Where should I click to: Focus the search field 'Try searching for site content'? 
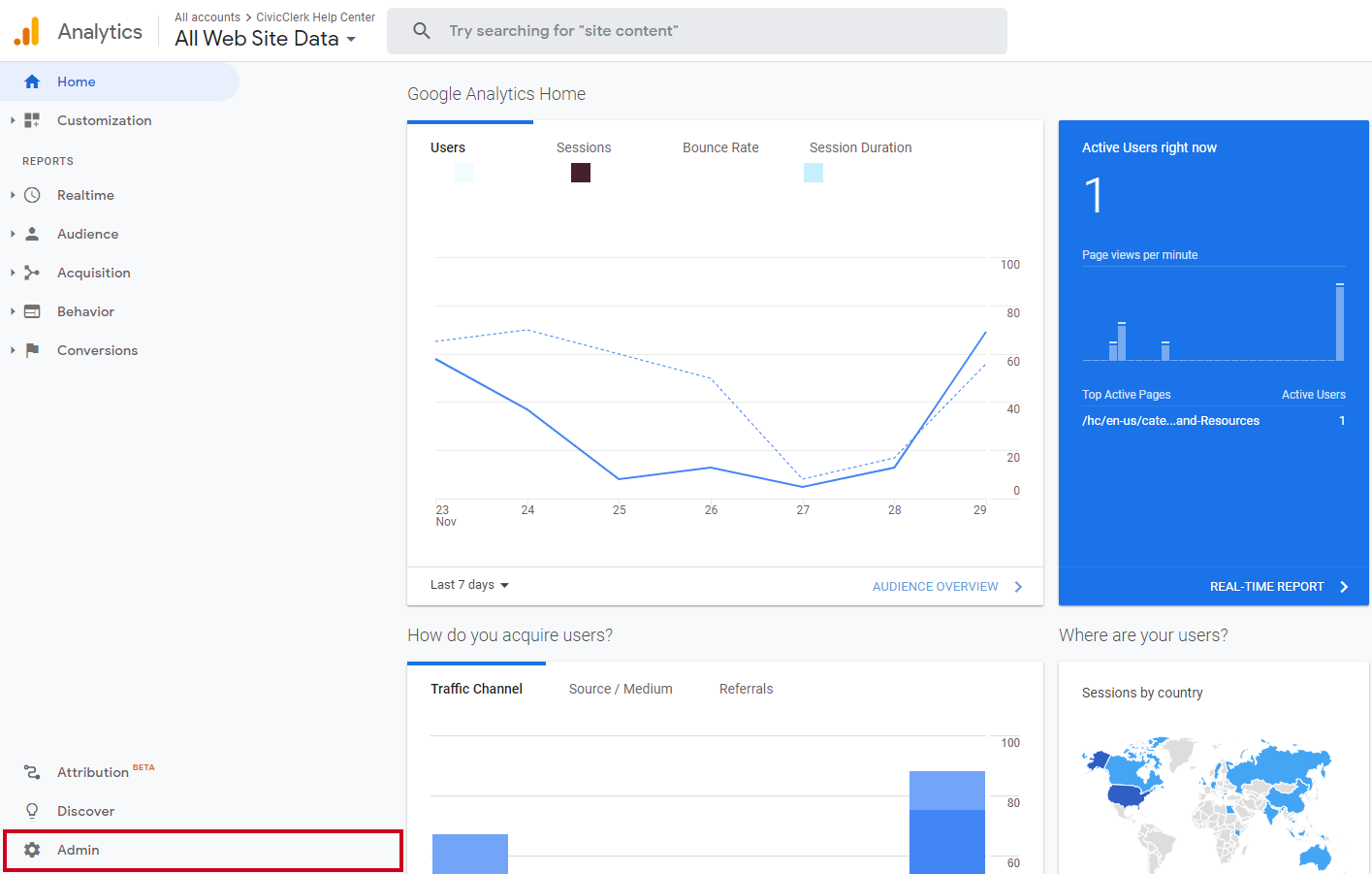coord(696,31)
